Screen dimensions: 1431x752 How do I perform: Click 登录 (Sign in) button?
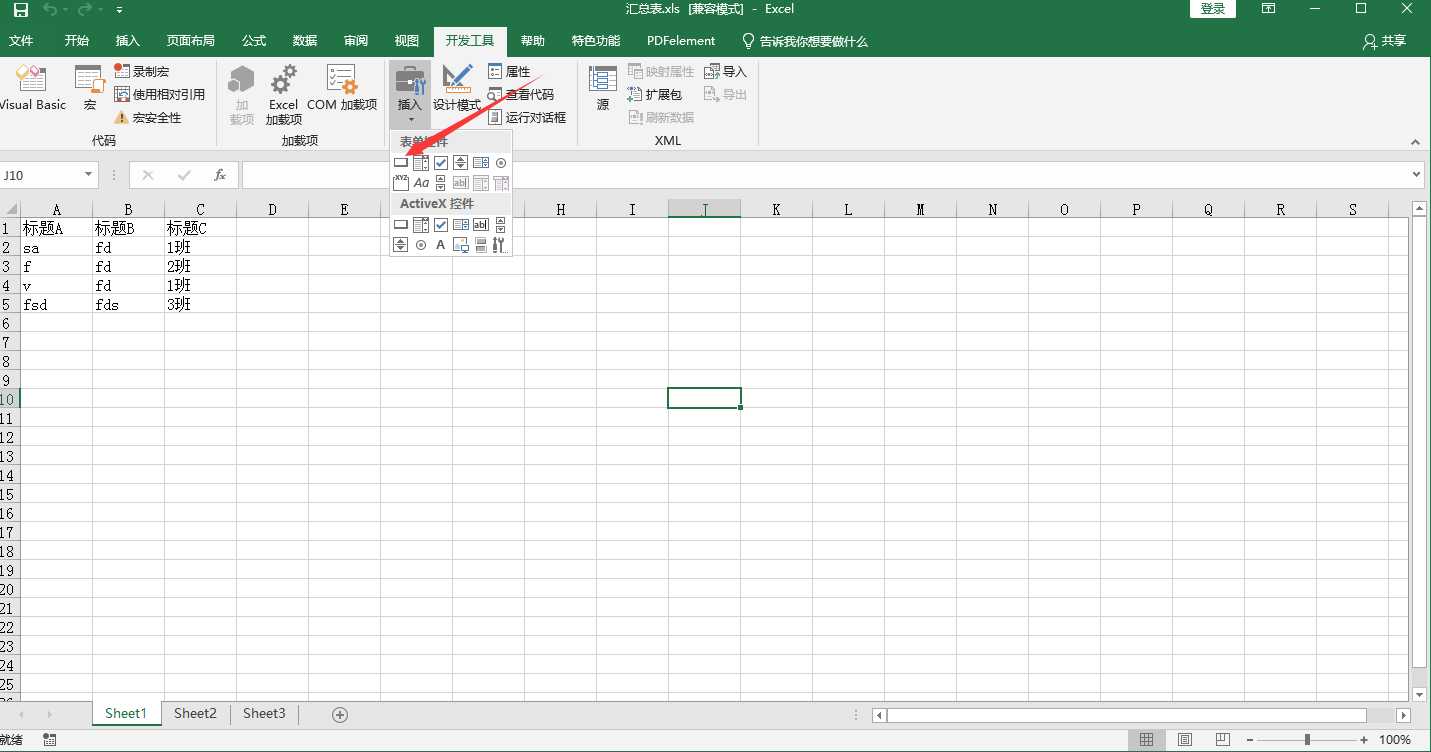1213,9
